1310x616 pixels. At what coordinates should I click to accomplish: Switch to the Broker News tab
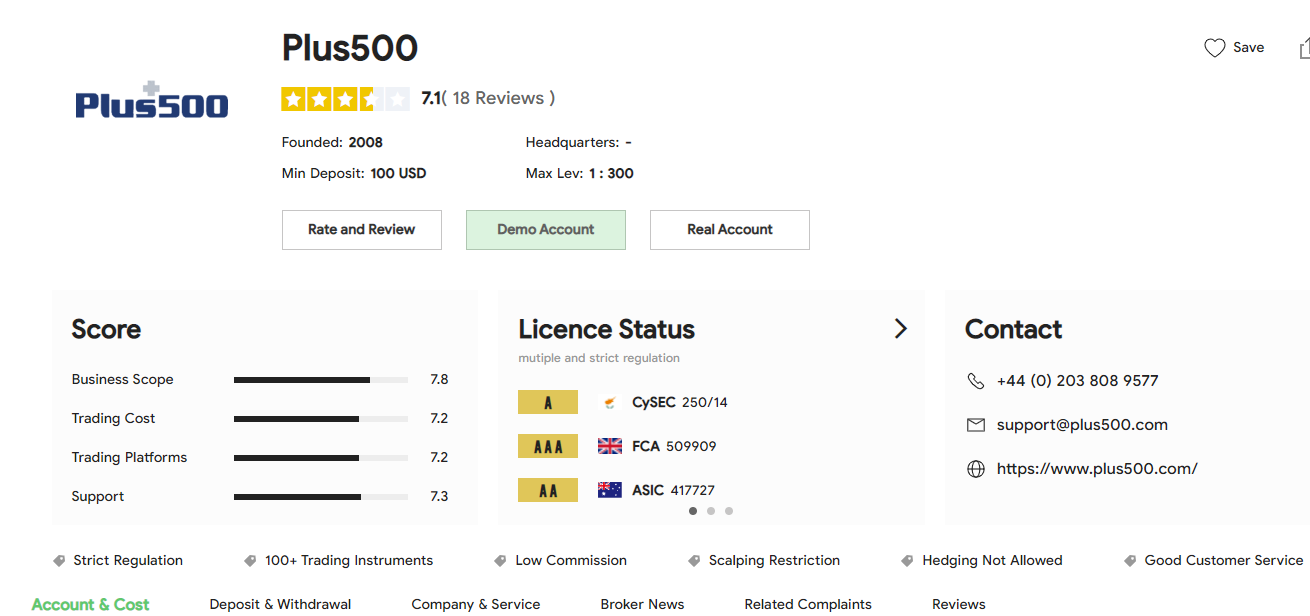click(x=642, y=605)
